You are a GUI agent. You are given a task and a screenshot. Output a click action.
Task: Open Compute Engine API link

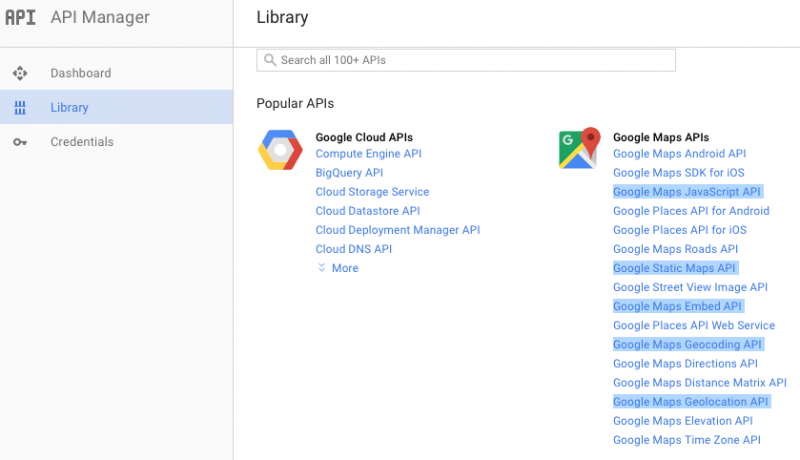368,154
